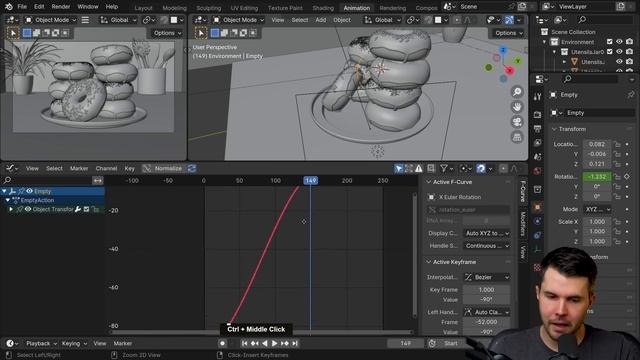The height and width of the screenshot is (360, 640).
Task: Click the viewport gizmo blue Z axis
Action: [x=503, y=50]
